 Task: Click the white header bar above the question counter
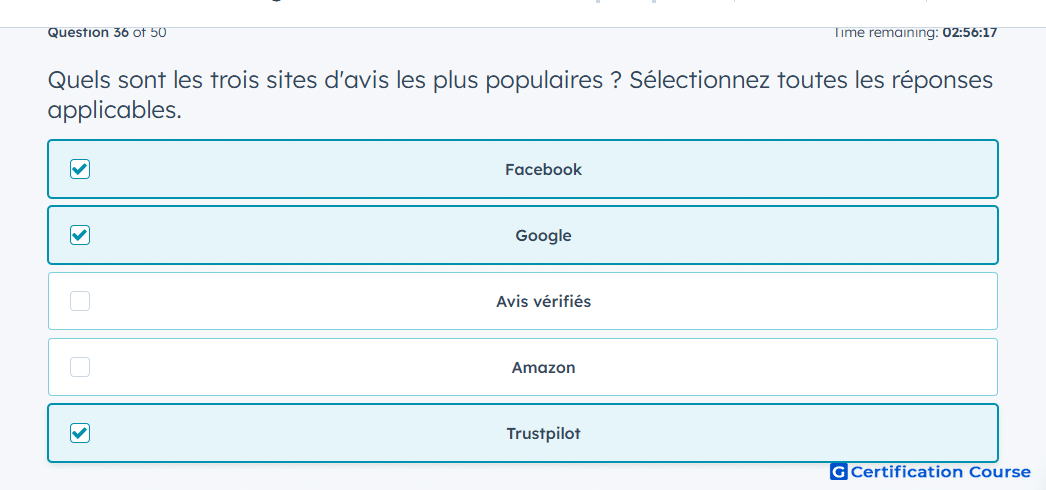click(523, 13)
